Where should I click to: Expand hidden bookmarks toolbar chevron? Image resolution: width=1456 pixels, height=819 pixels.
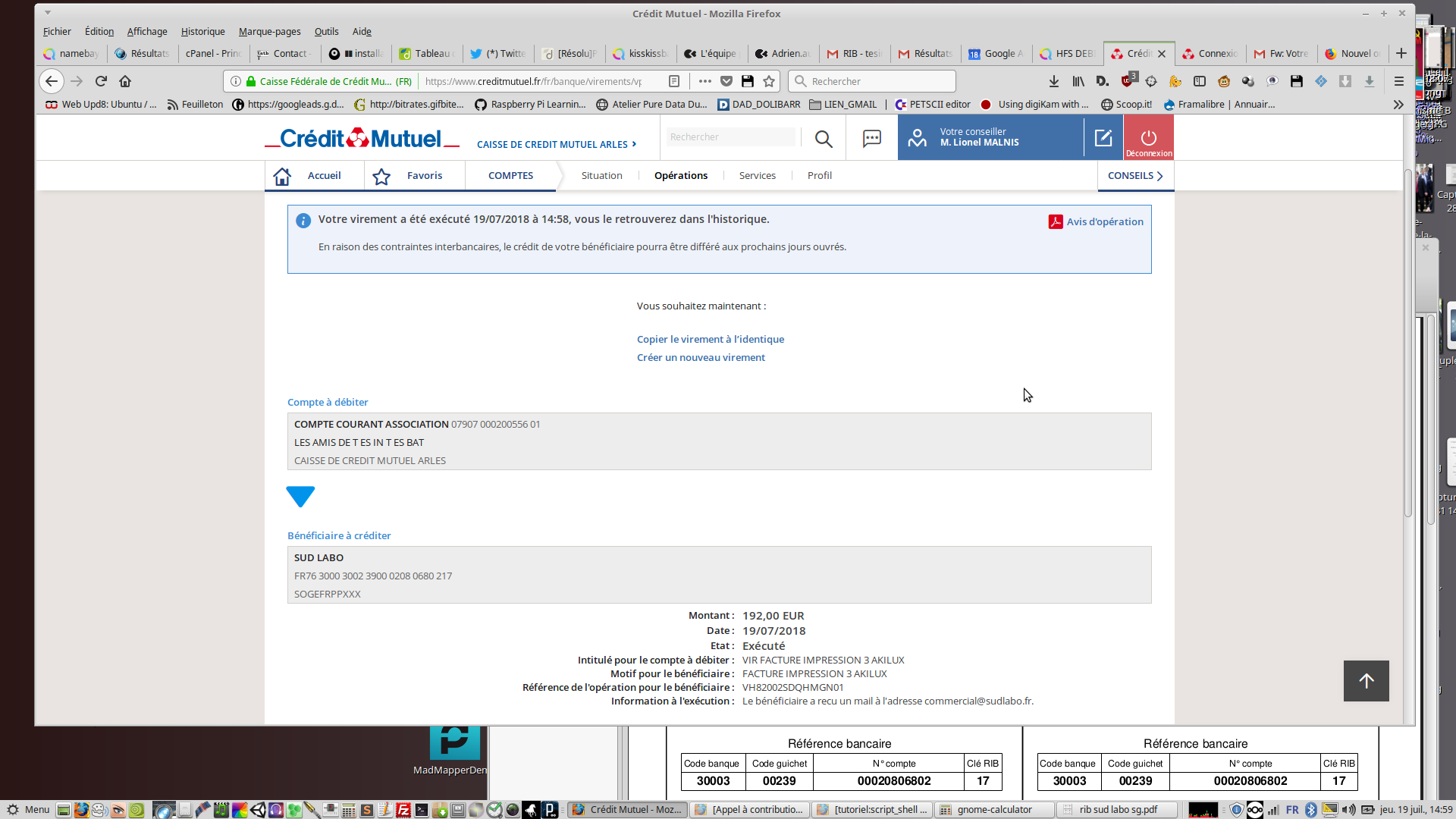[x=1398, y=105]
